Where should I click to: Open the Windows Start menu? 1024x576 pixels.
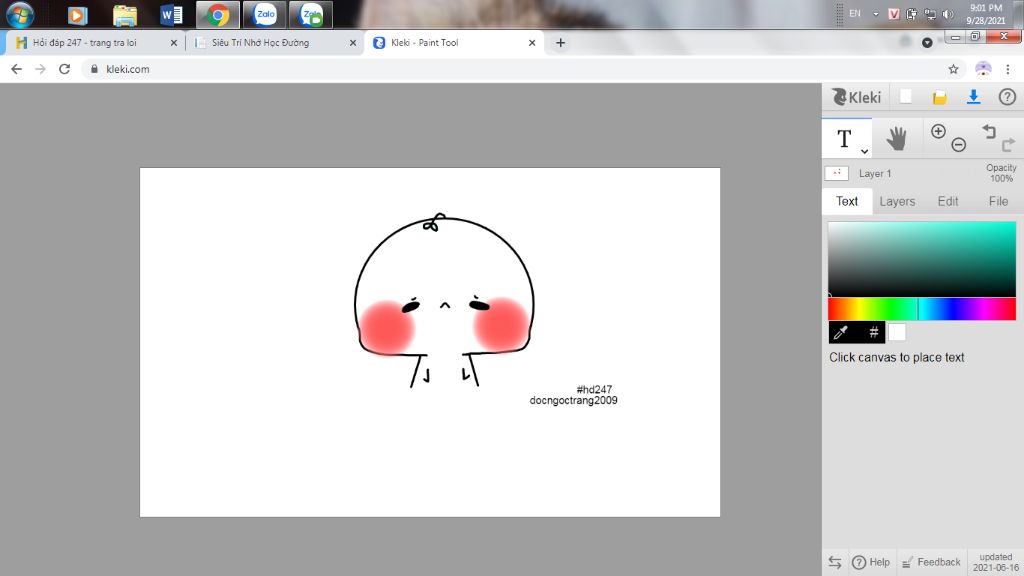point(19,14)
